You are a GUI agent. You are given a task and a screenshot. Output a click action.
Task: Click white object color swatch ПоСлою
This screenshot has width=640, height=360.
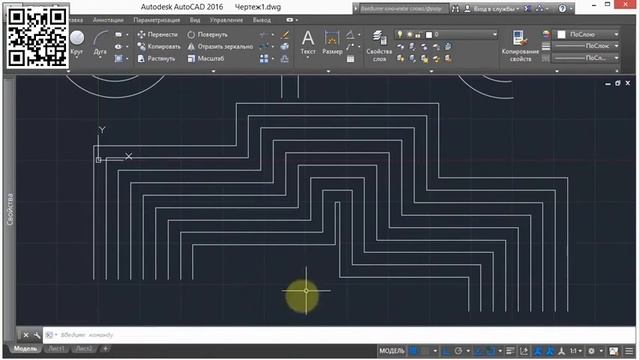(x=562, y=35)
